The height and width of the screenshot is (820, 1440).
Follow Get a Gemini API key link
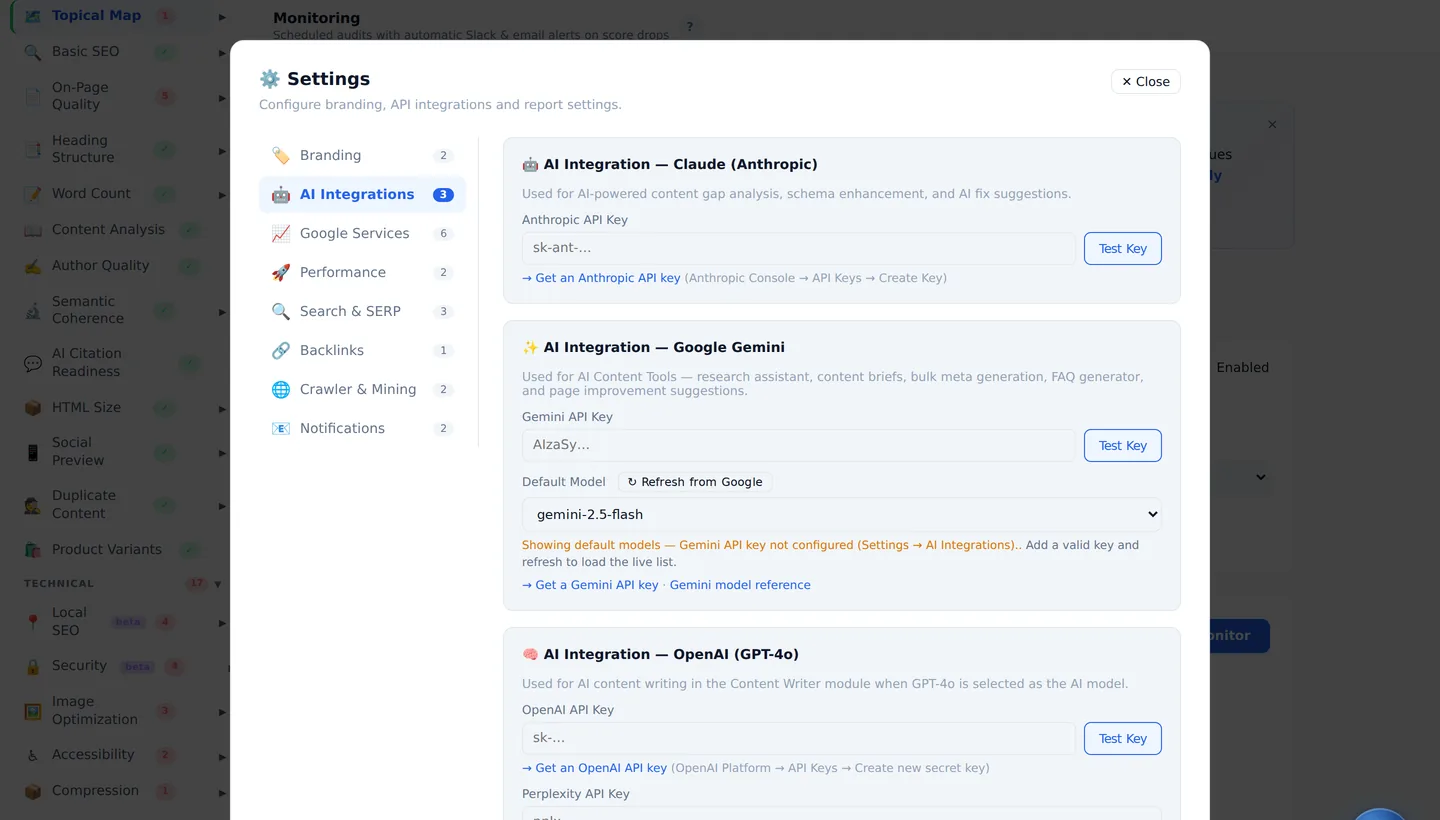(590, 585)
